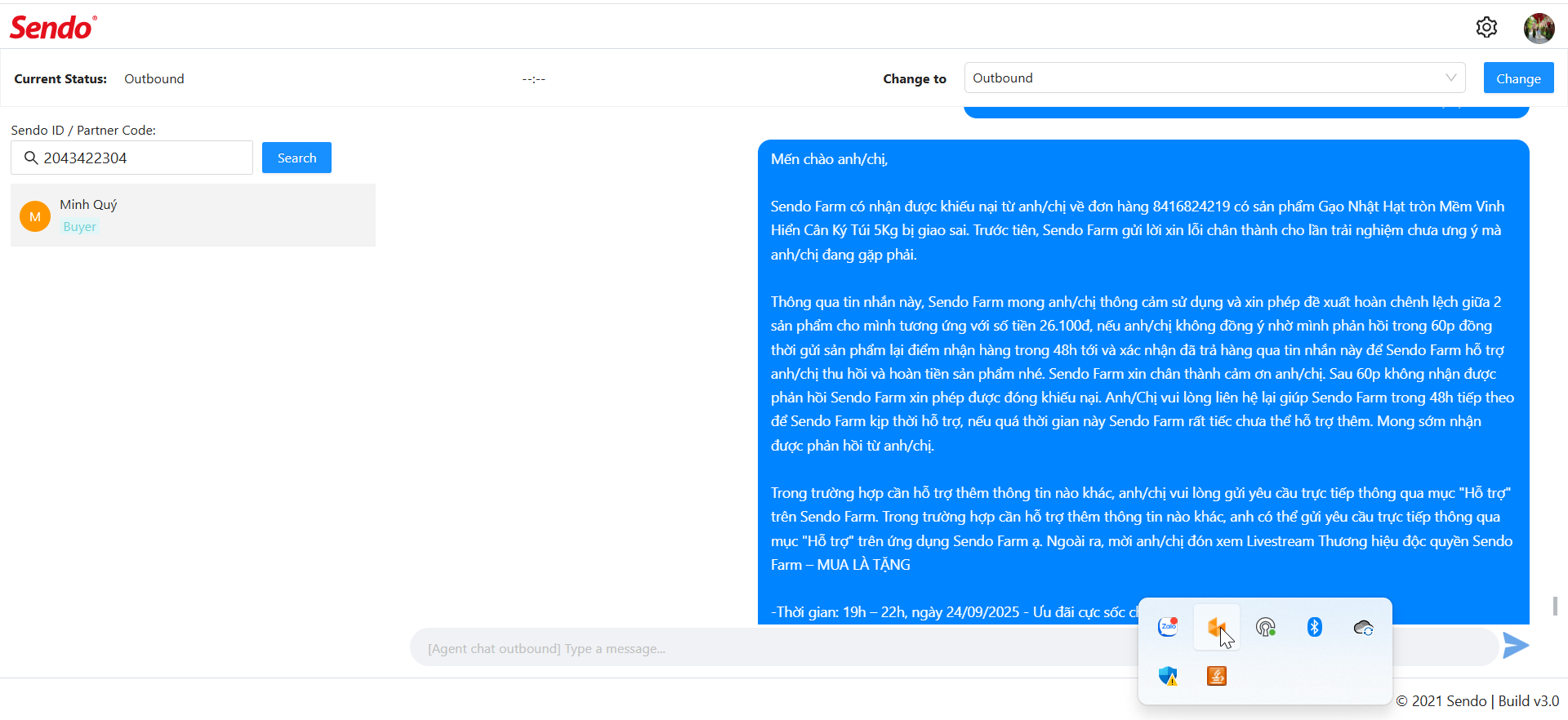Open Windows Security shield tray icon

(1168, 676)
